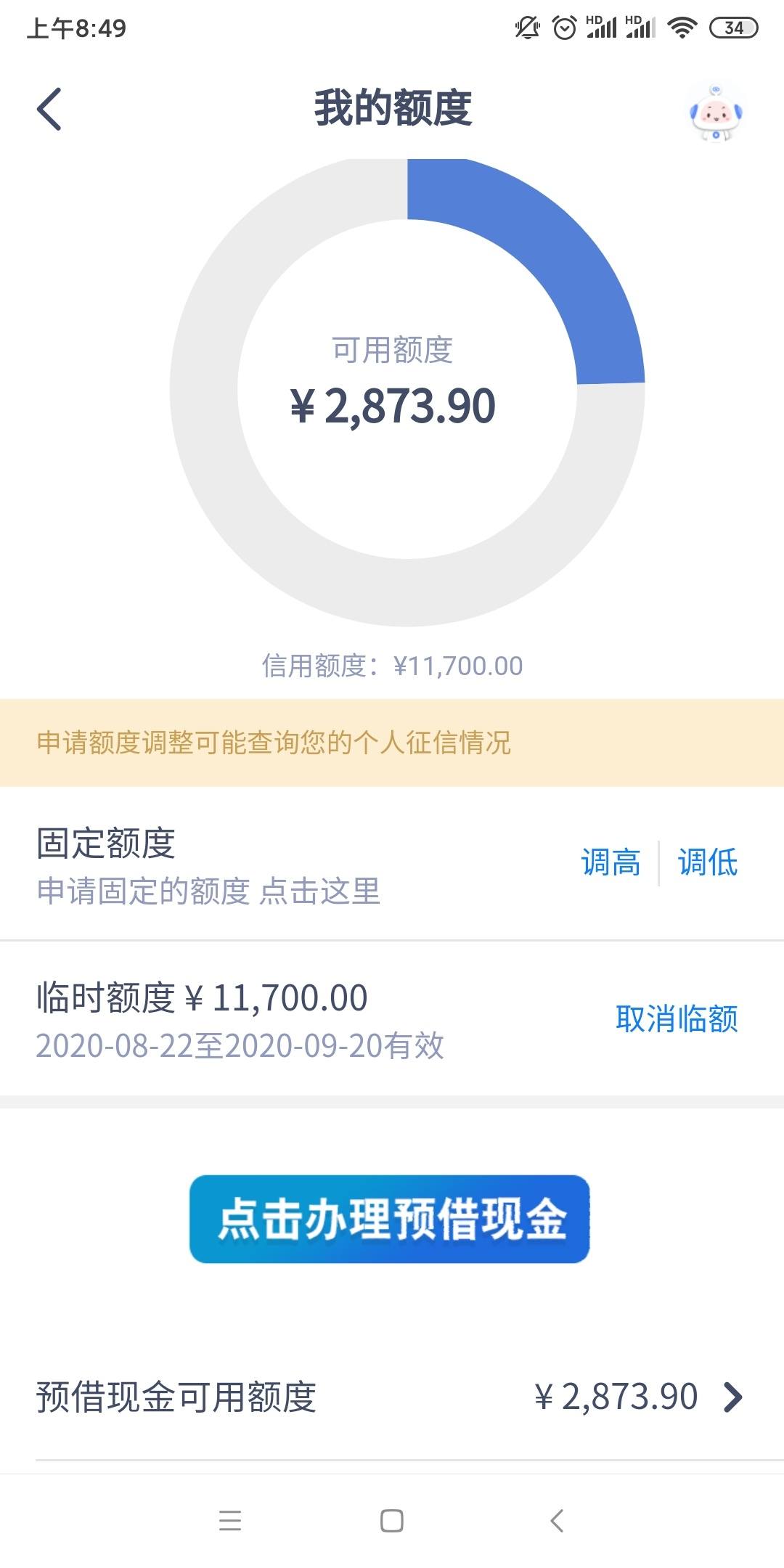Go back using the top-left arrow
The width and height of the screenshot is (784, 1568).
pos(49,109)
